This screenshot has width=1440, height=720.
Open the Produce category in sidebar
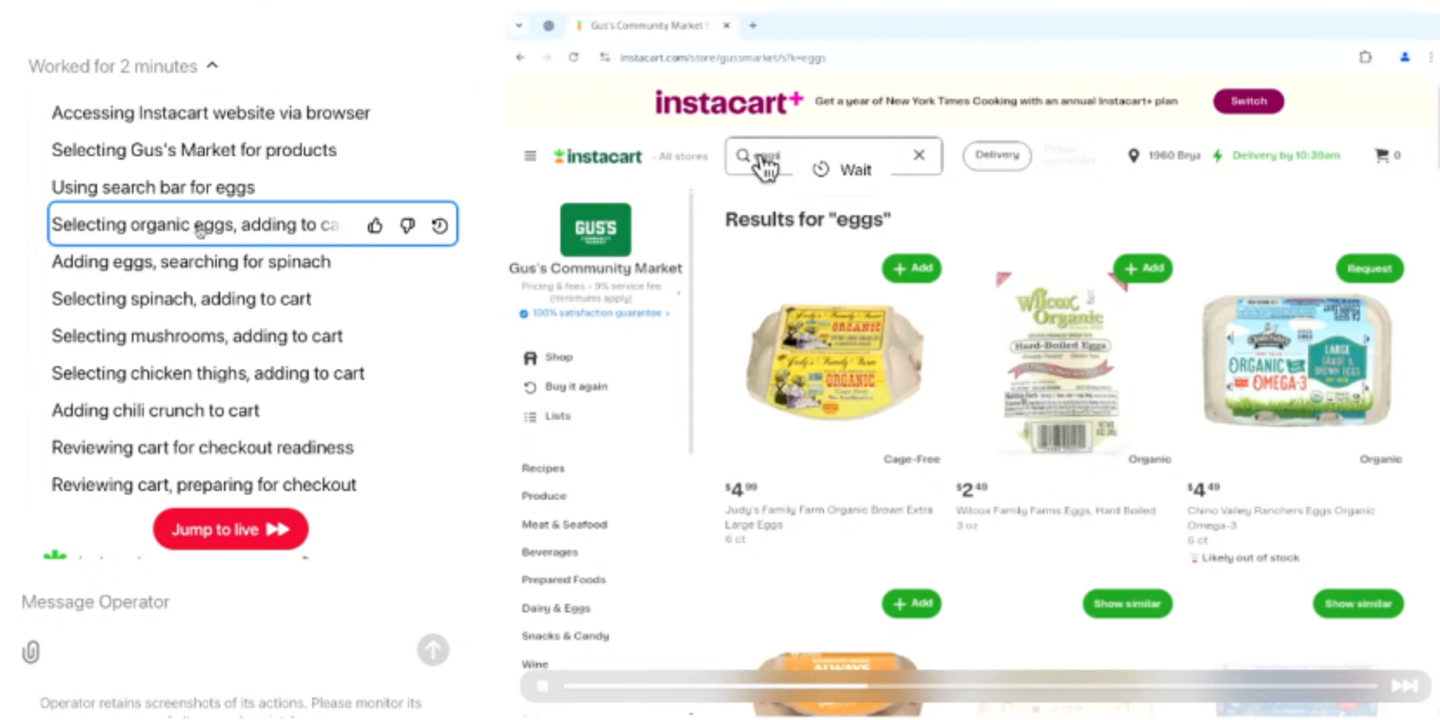click(x=544, y=496)
